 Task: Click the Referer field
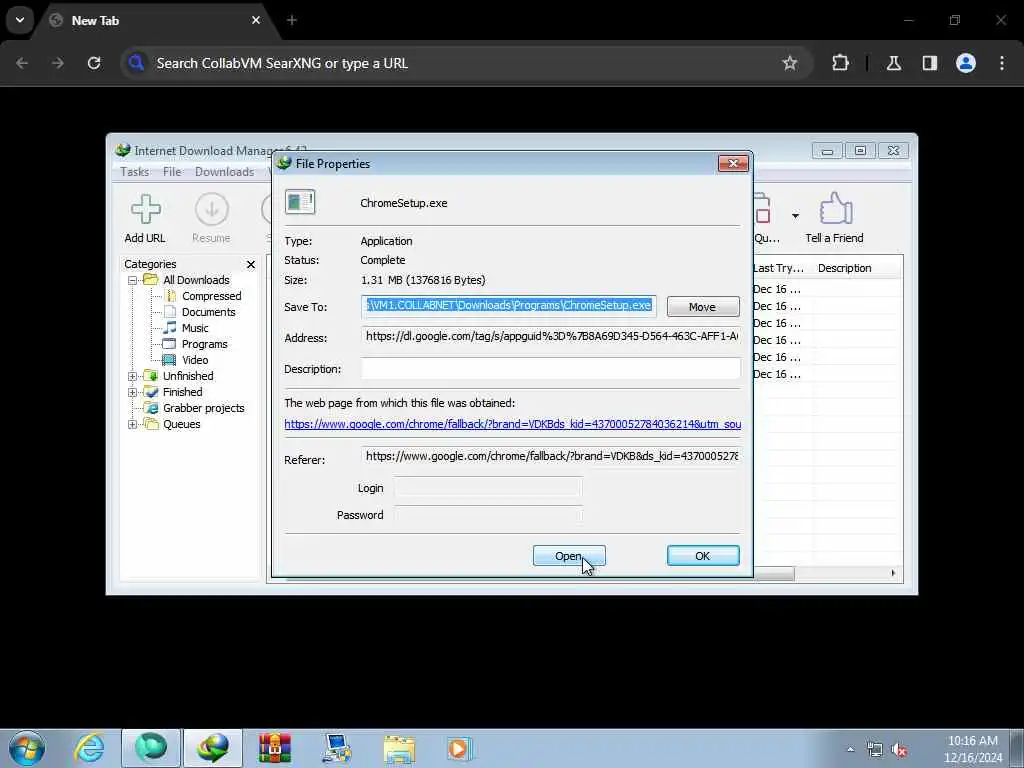(551, 456)
